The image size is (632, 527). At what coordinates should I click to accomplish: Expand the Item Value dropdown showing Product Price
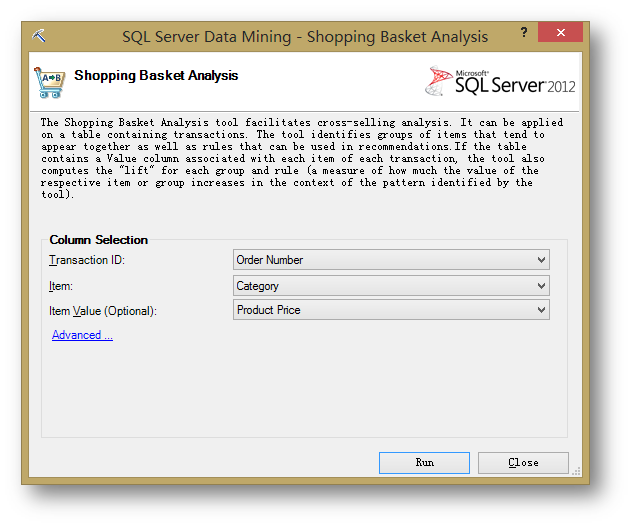[x=391, y=310]
